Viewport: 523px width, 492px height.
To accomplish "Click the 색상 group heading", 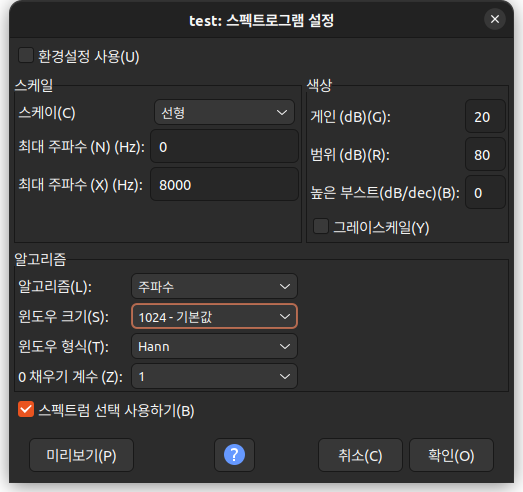I will click(319, 85).
